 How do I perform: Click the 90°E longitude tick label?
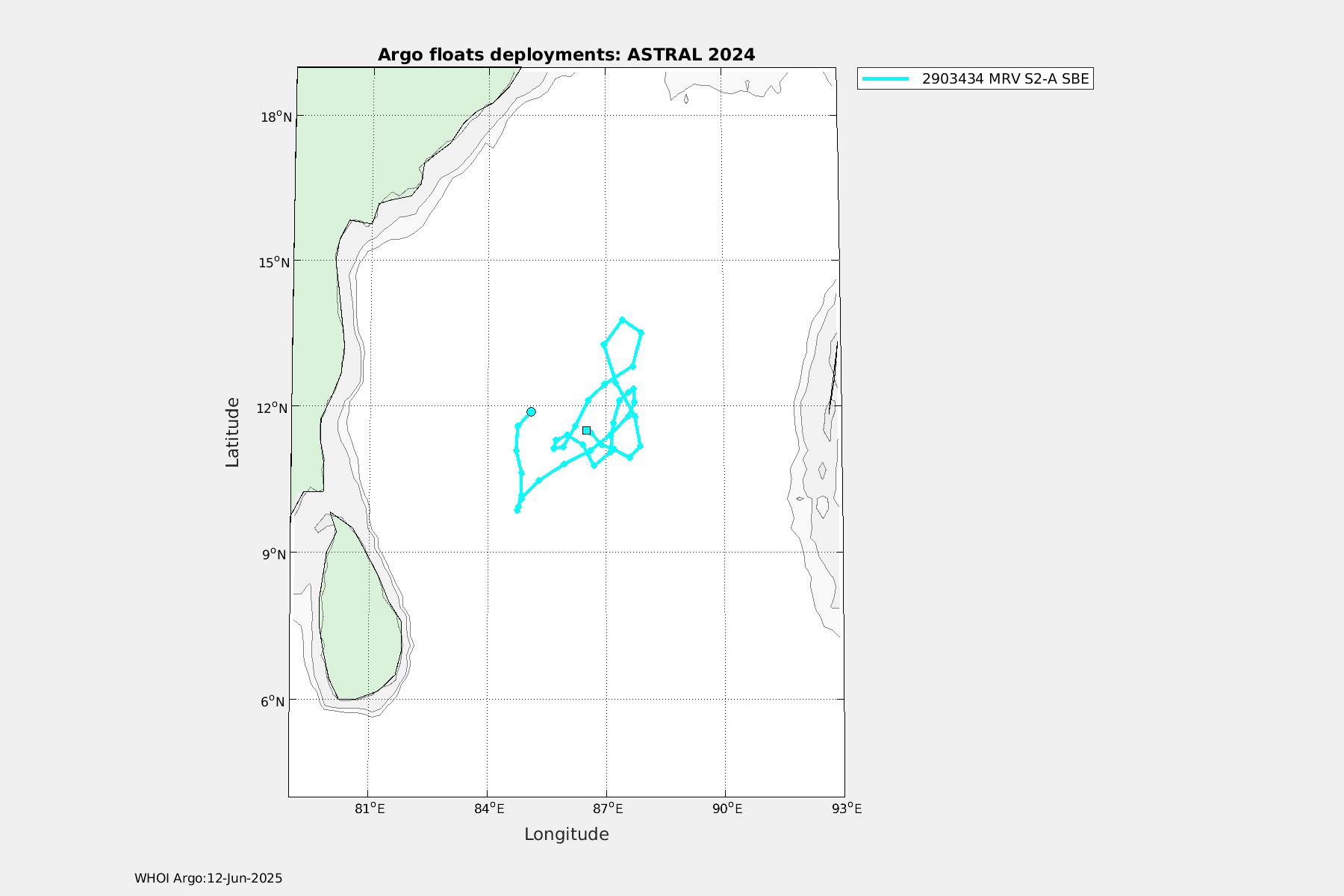pos(727,809)
